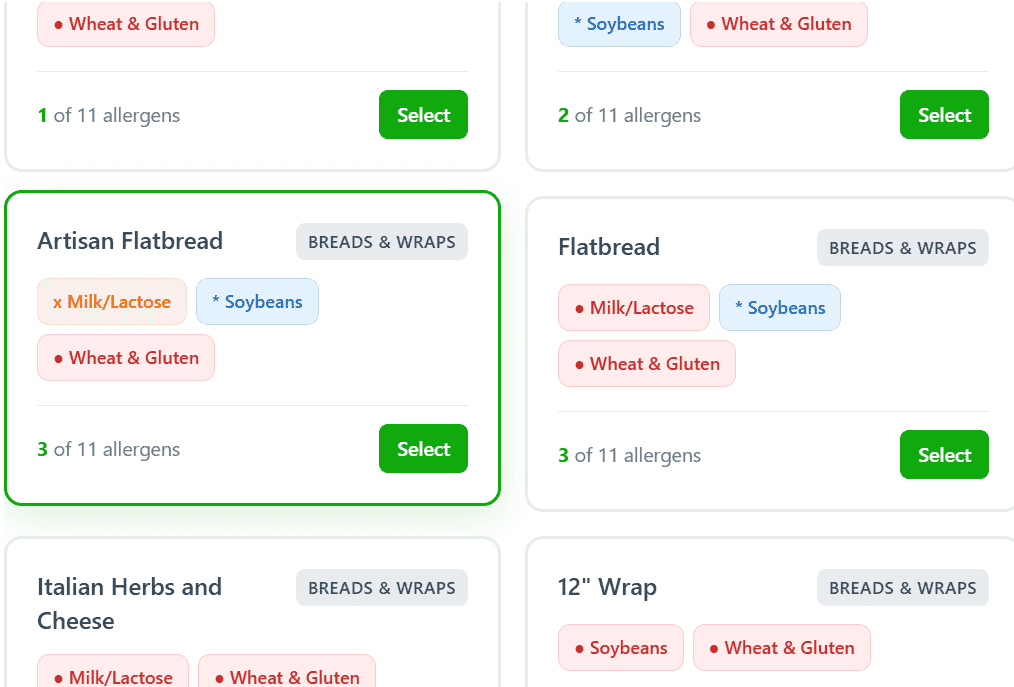1014x687 pixels.
Task: Click Select beside "1 of 11 allergens"
Action: tap(423, 115)
